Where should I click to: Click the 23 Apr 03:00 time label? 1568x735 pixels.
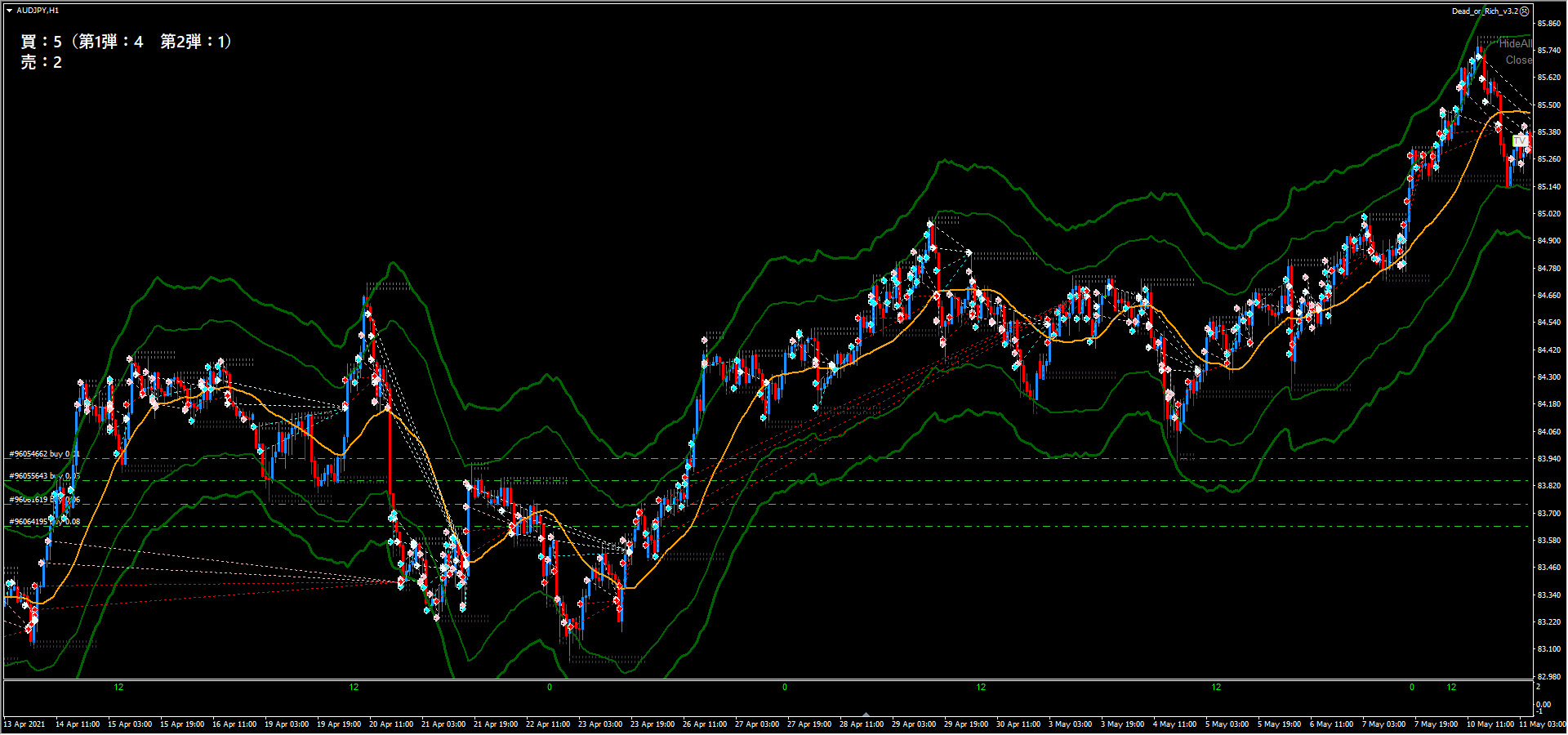point(600,724)
